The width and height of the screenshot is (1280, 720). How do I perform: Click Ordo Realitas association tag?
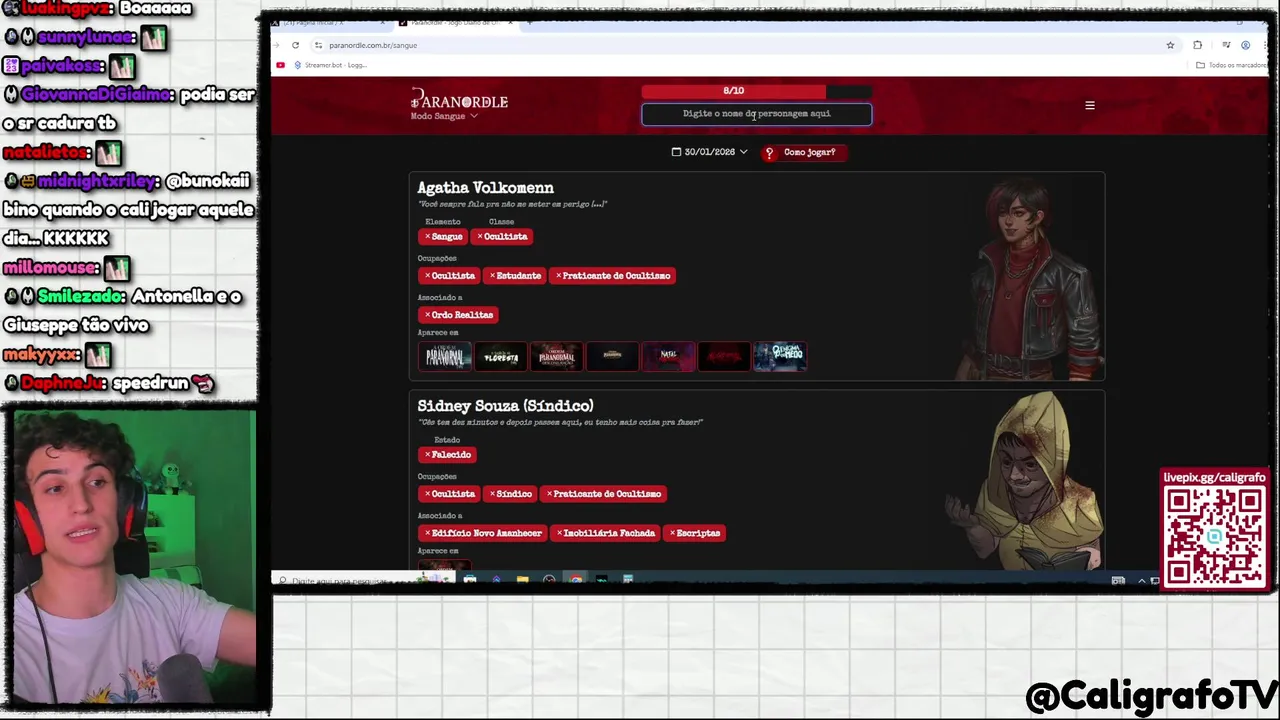[x=457, y=315]
